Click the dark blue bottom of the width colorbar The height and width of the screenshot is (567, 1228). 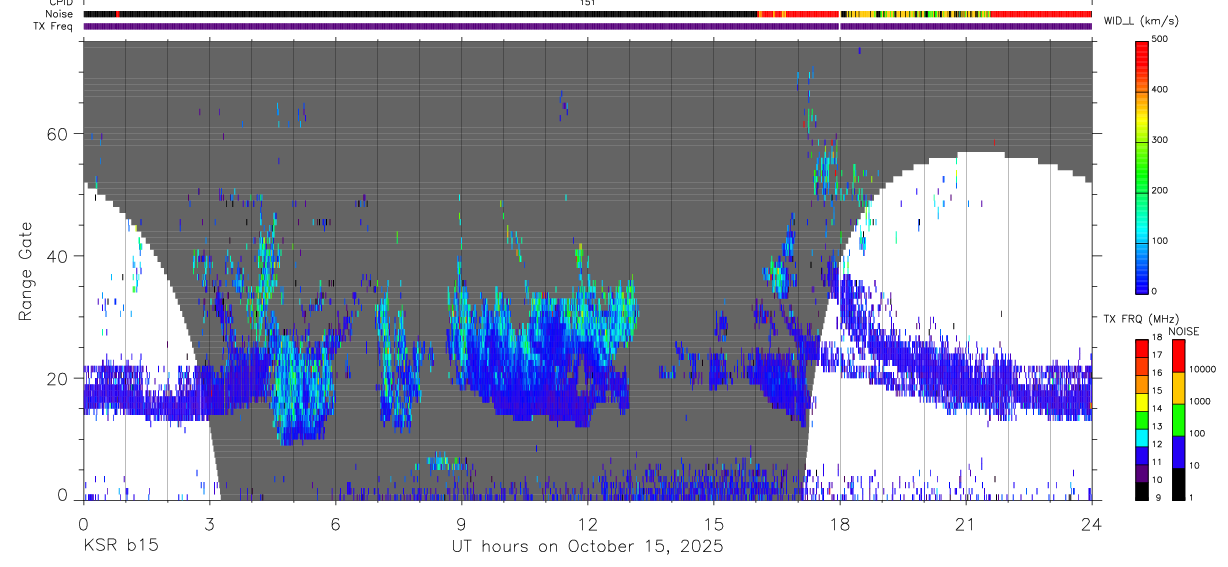click(x=1142, y=280)
